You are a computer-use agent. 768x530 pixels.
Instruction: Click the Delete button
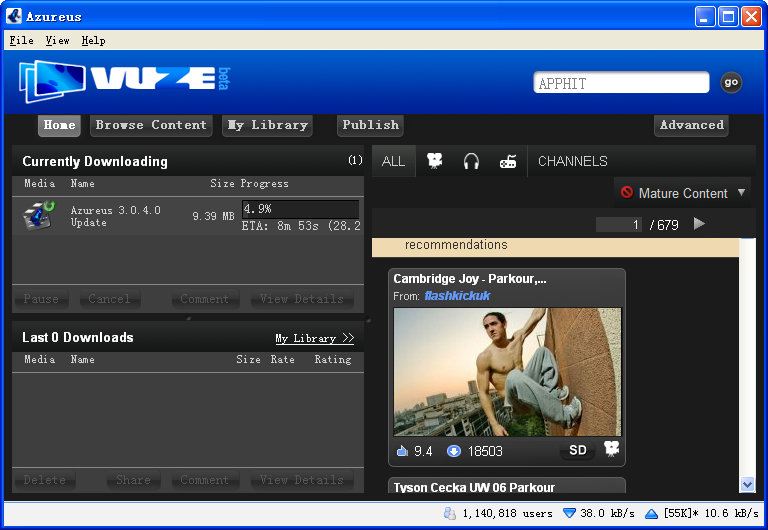pos(44,480)
